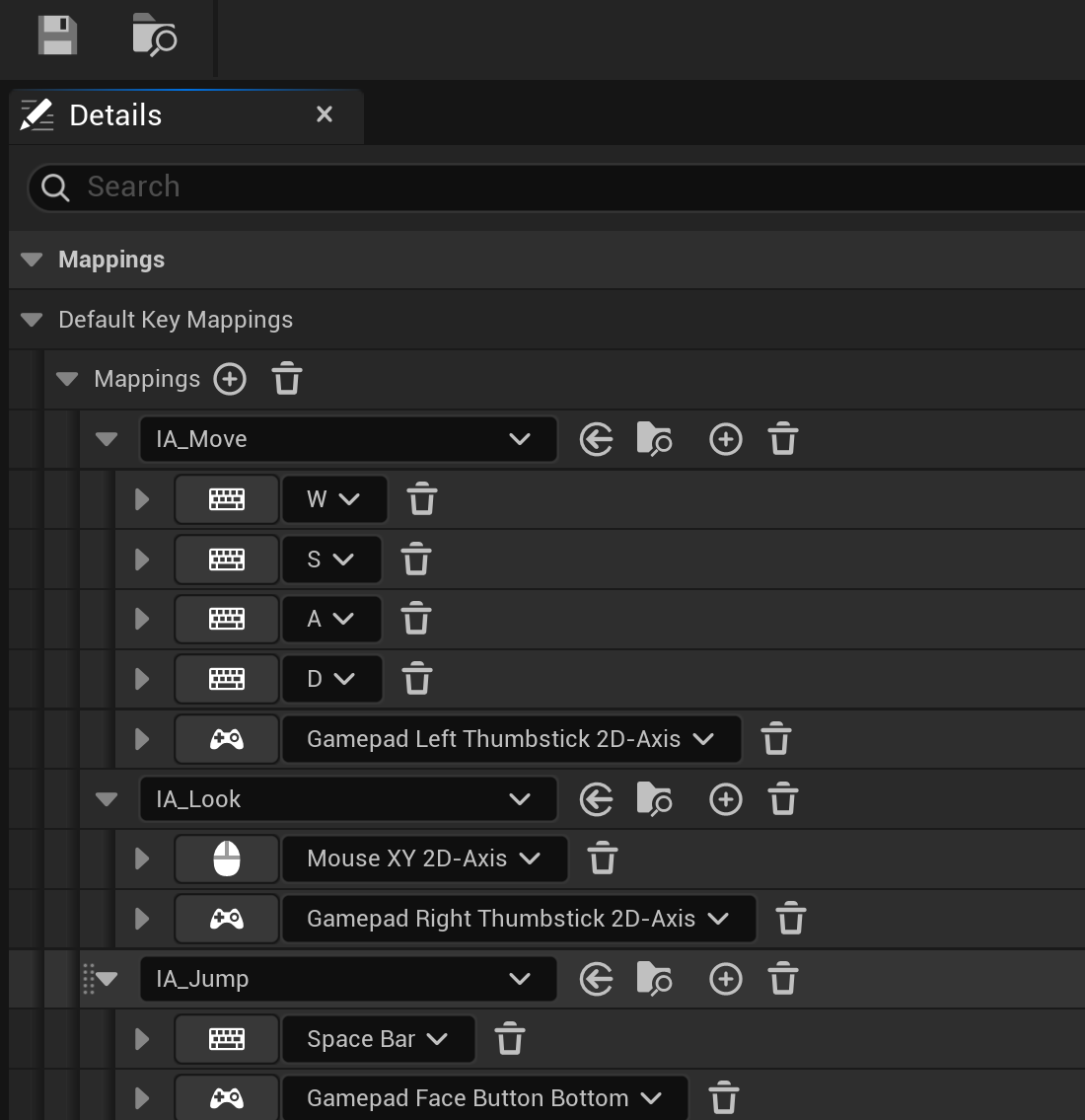
Task: Use selected asset for IA_Jump
Action: pos(596,979)
